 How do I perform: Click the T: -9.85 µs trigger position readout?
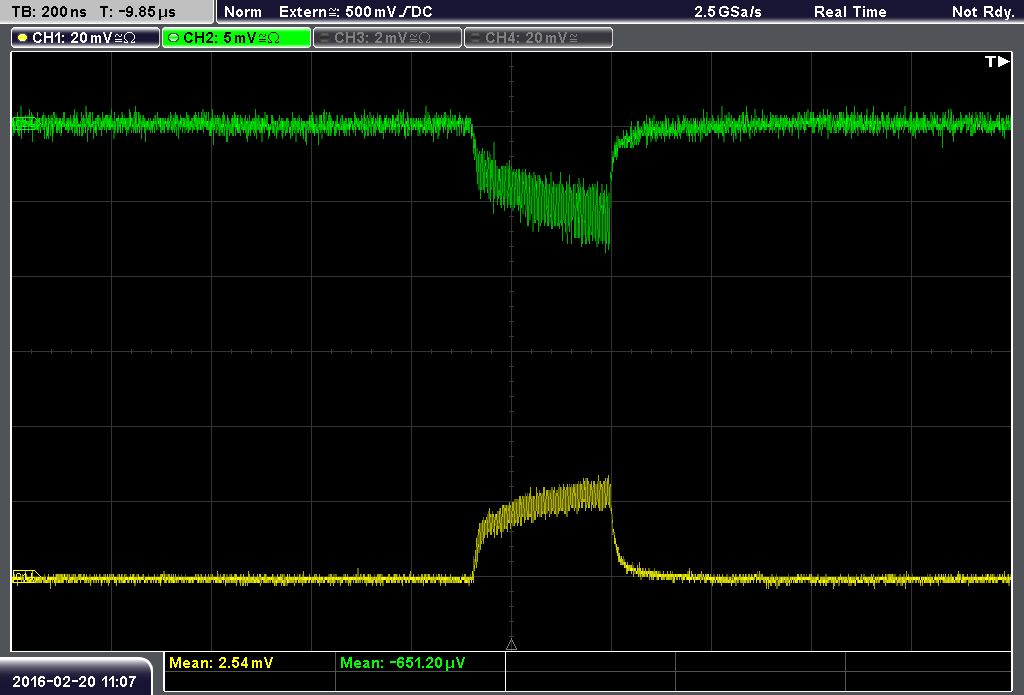pyautogui.click(x=138, y=12)
